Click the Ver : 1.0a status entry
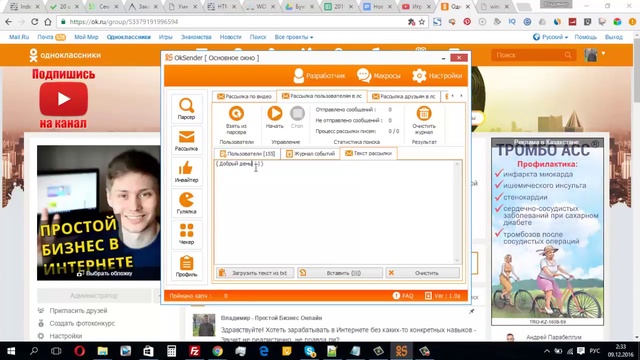Screen dimensions: 640x360 (x=442, y=296)
